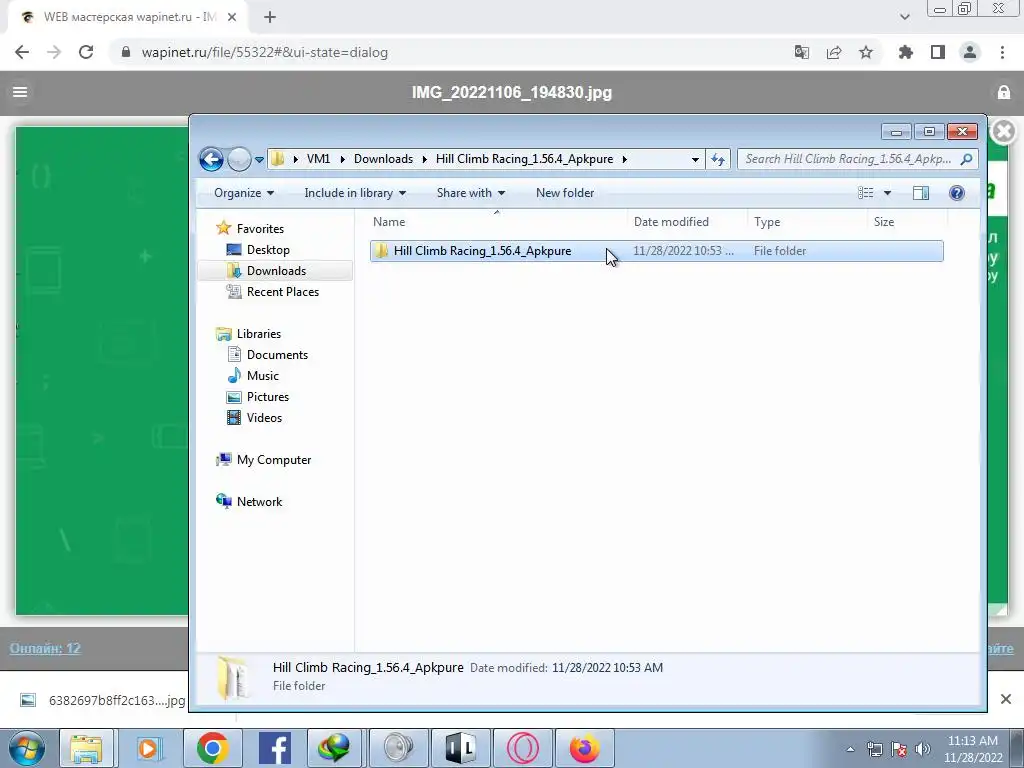The image size is (1024, 768).
Task: Select Downloads in the navigation pane
Action: (x=276, y=270)
